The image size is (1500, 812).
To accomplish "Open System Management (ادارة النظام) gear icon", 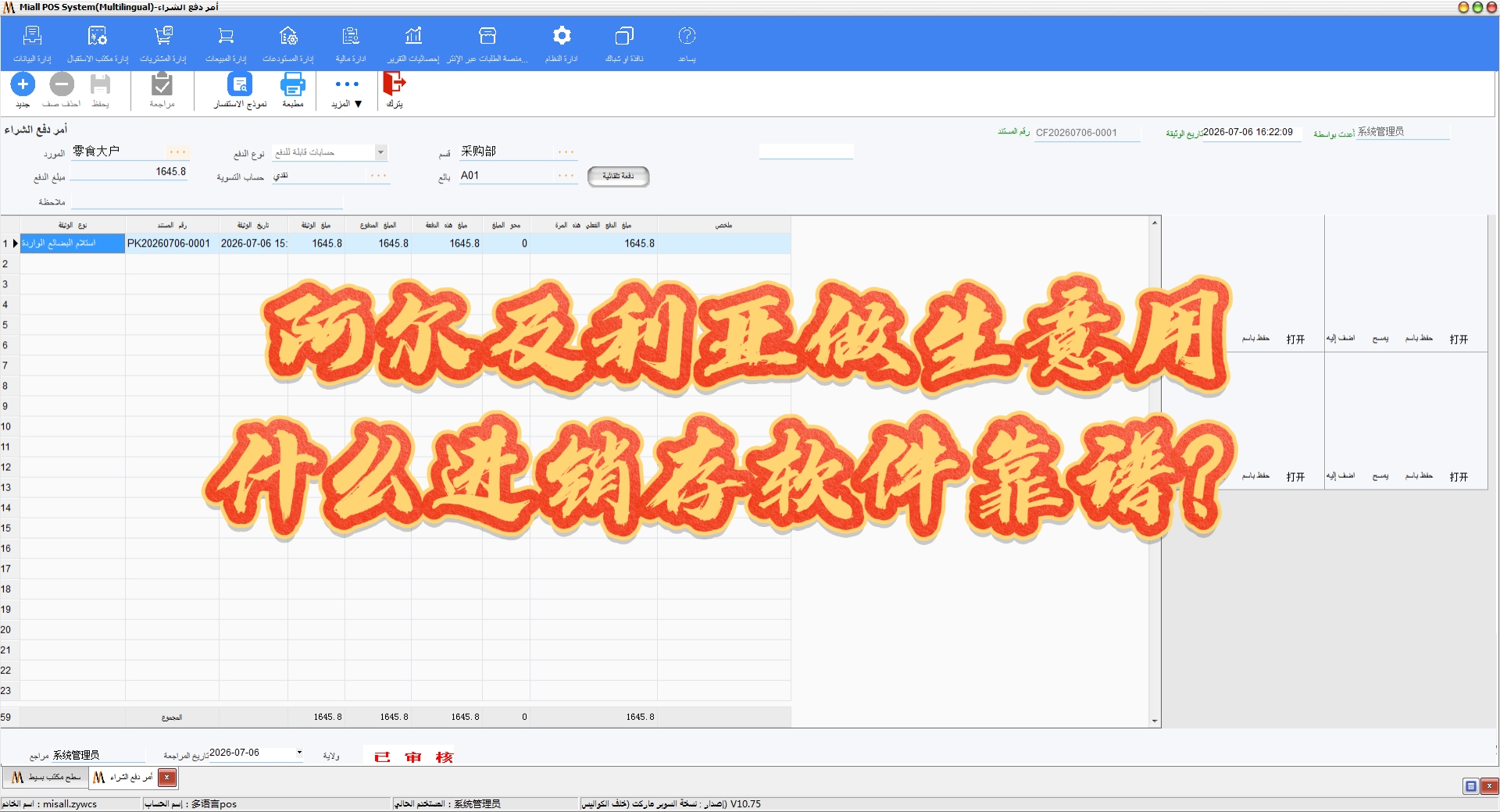I will [562, 44].
